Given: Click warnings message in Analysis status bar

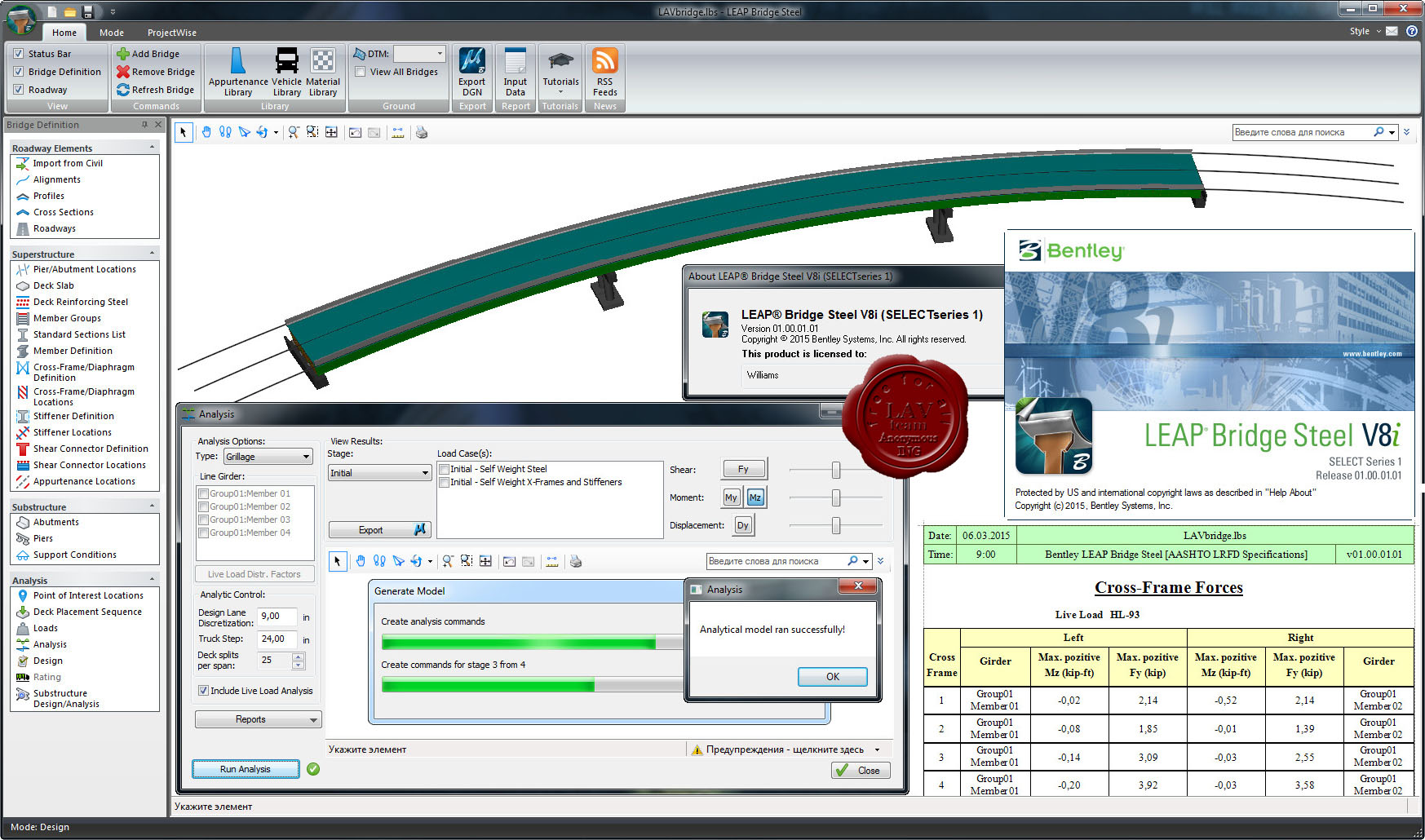Looking at the screenshot, I should tap(785, 749).
